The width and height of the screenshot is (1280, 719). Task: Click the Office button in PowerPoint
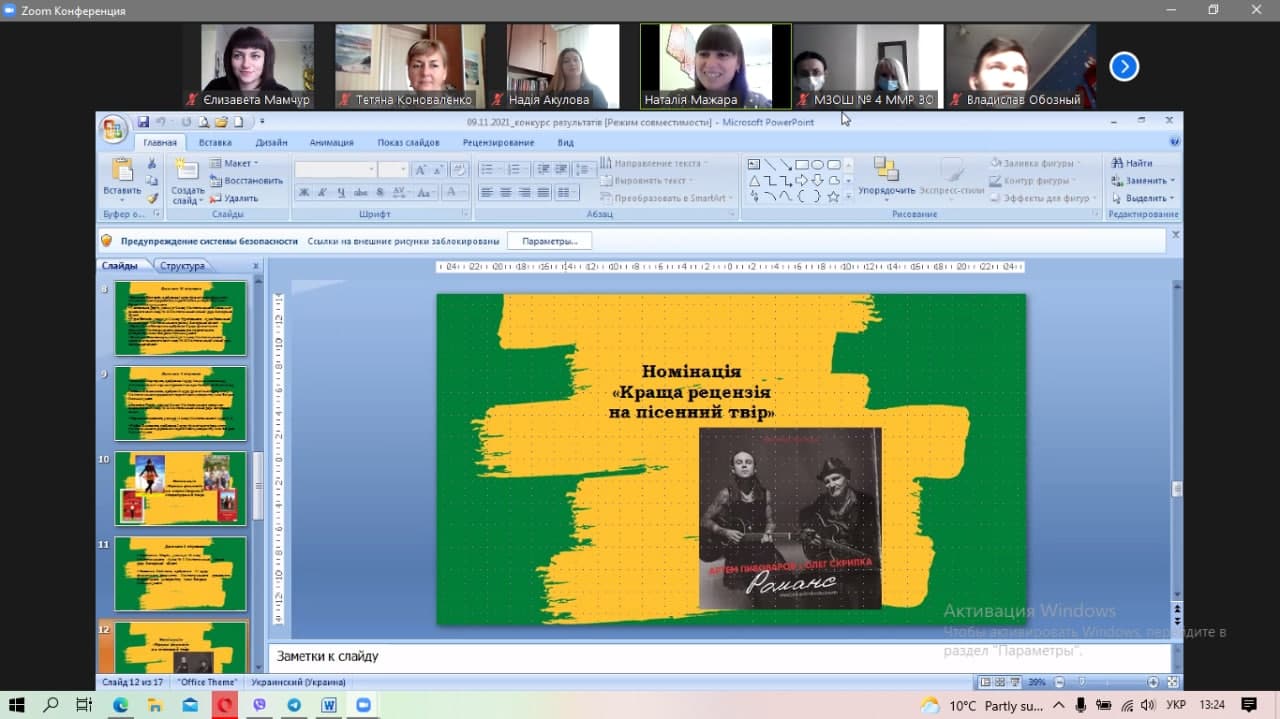113,129
